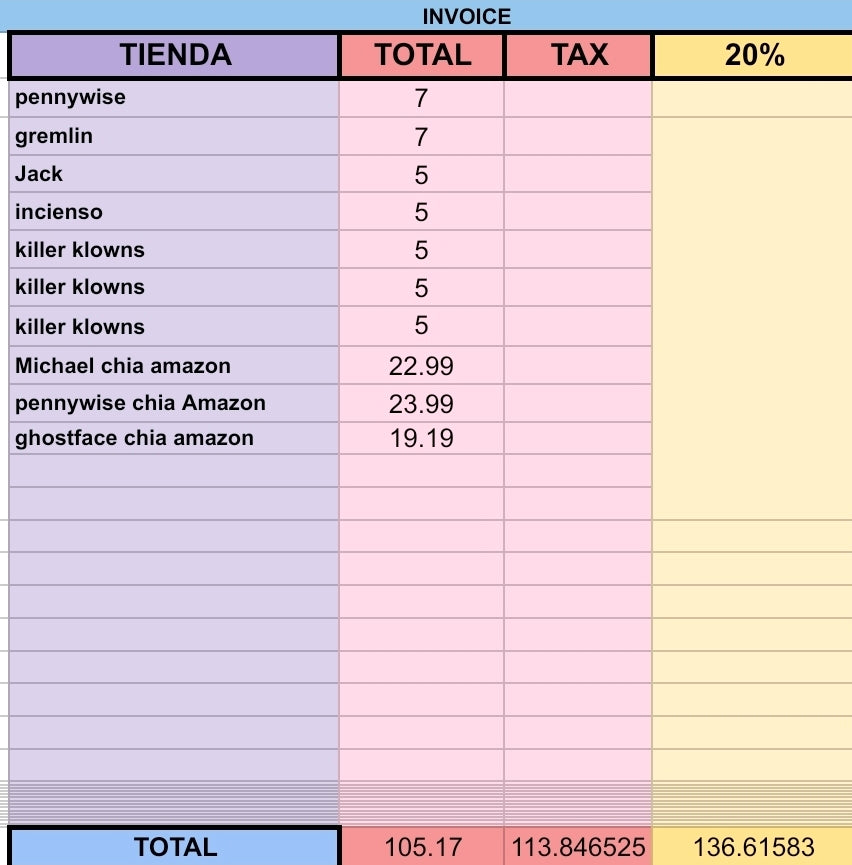The width and height of the screenshot is (852, 865).
Task: Select the TOTAL column header cell
Action: coord(422,55)
